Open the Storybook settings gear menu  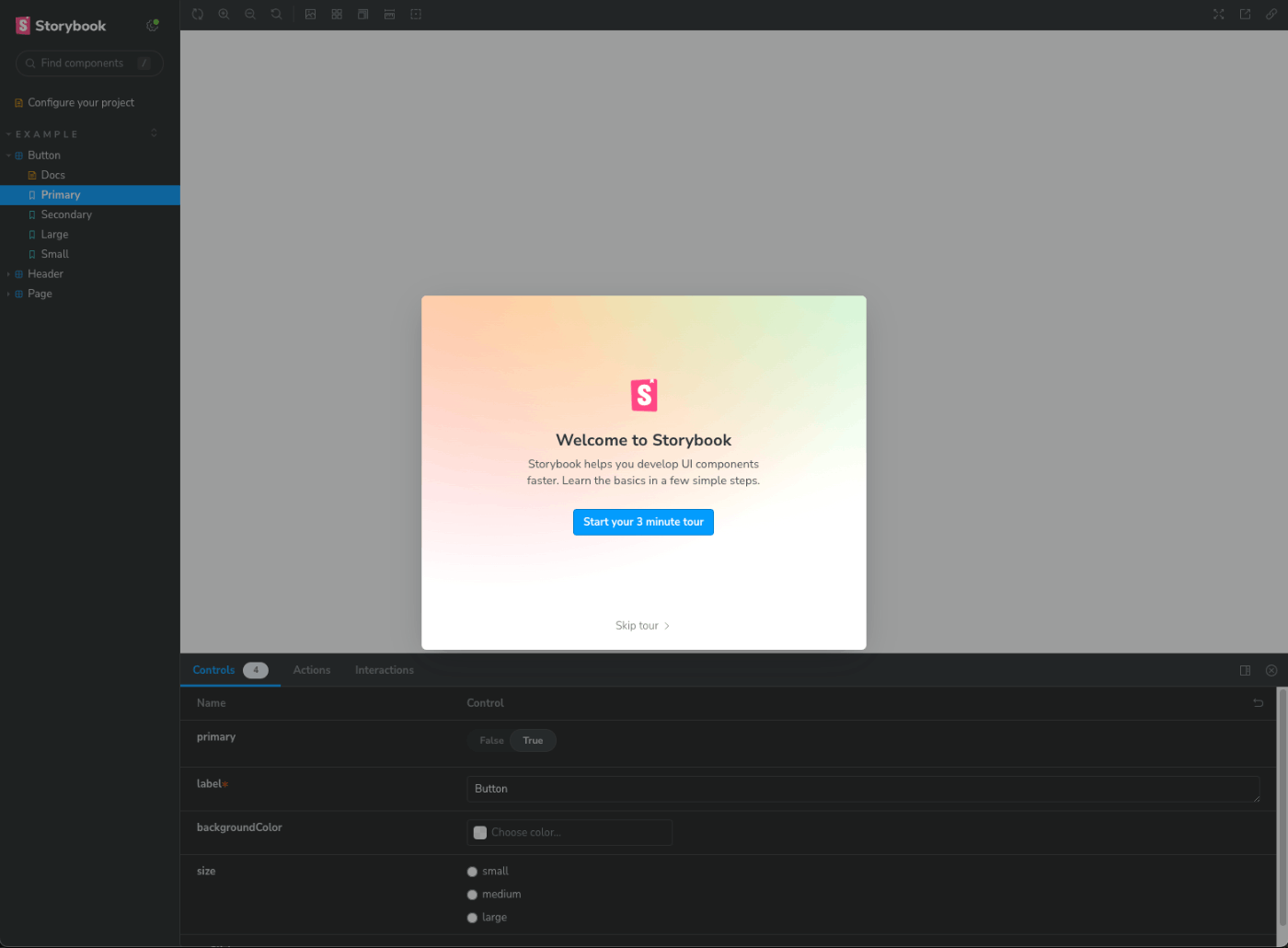(x=153, y=26)
